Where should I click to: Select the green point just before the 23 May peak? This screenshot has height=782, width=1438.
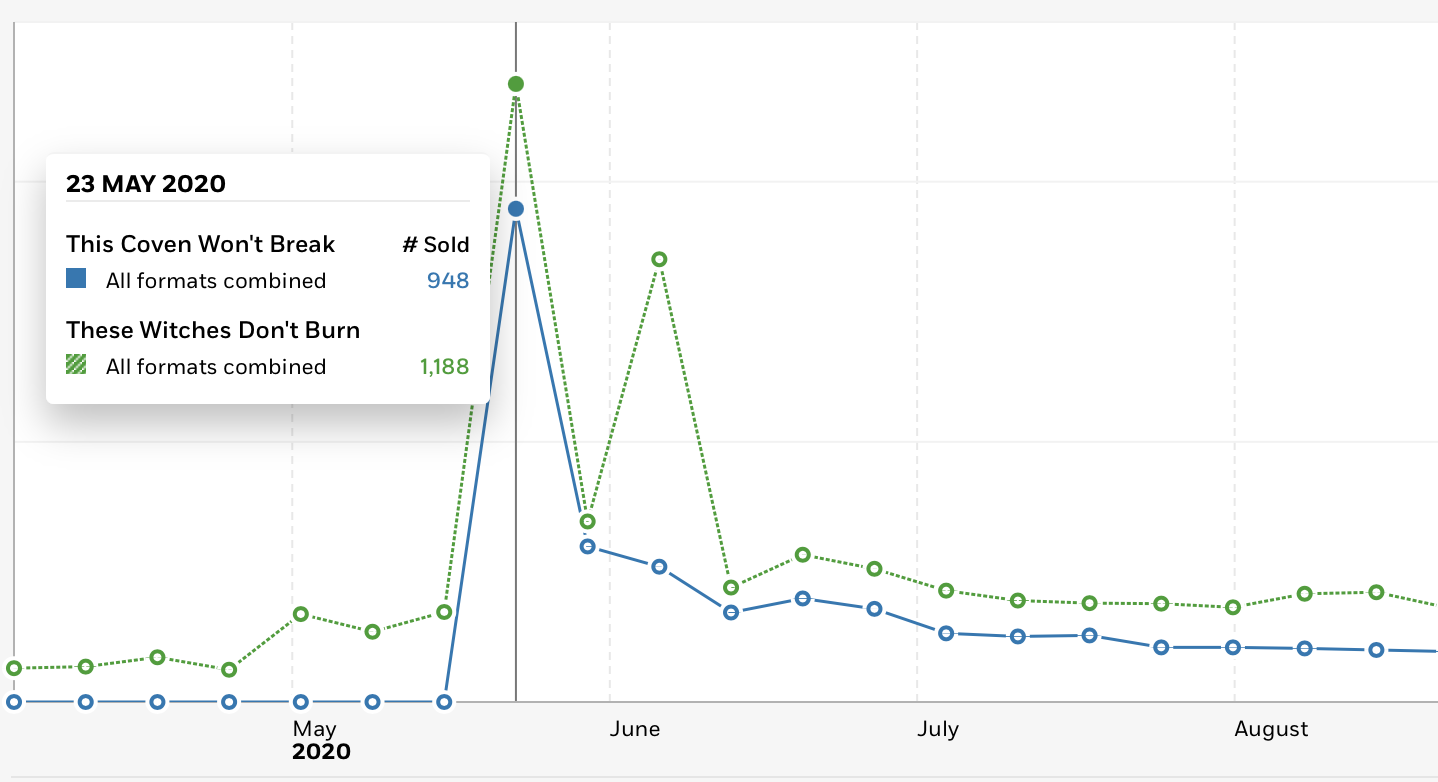click(444, 612)
